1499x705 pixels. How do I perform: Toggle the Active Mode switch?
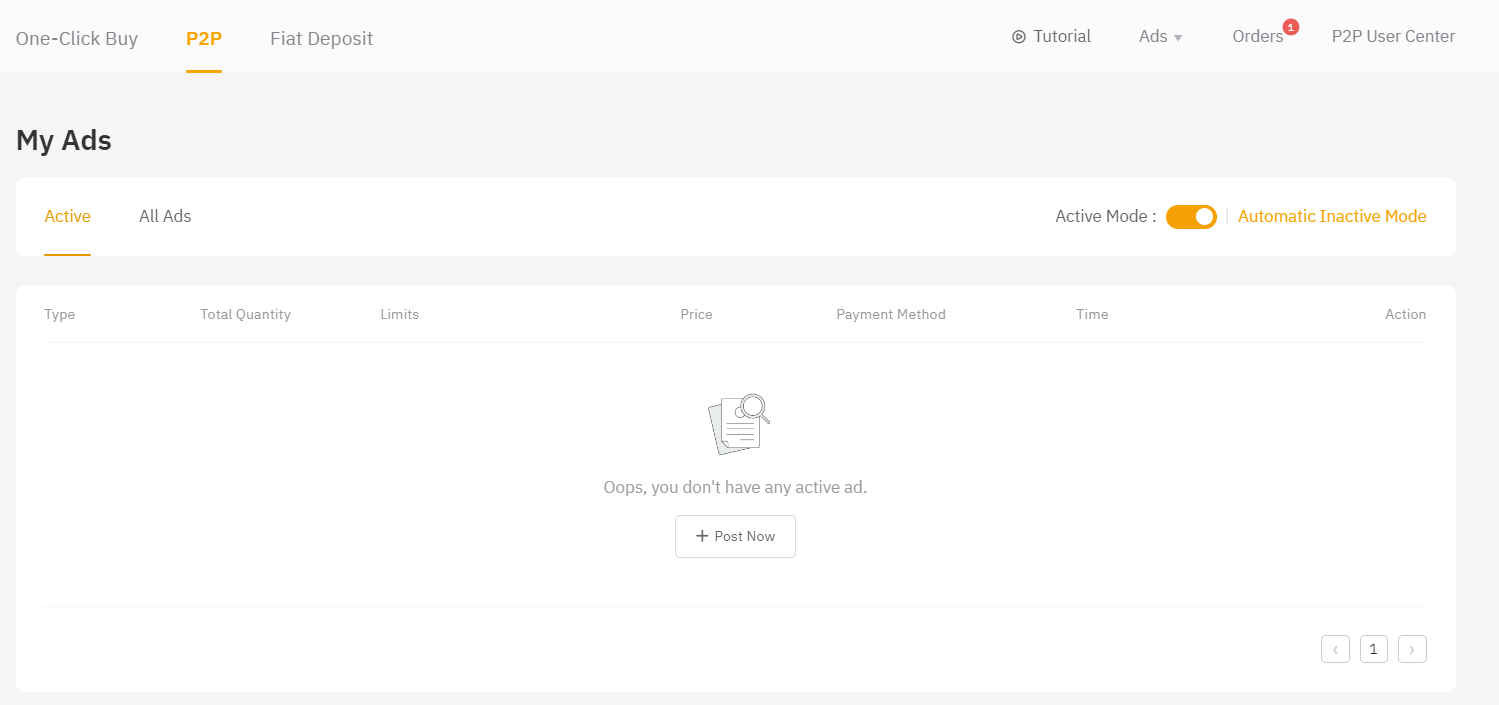1191,216
